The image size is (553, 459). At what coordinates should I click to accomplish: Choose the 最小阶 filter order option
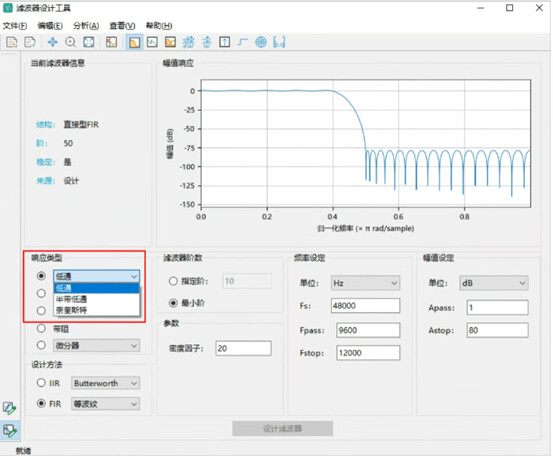pyautogui.click(x=173, y=303)
